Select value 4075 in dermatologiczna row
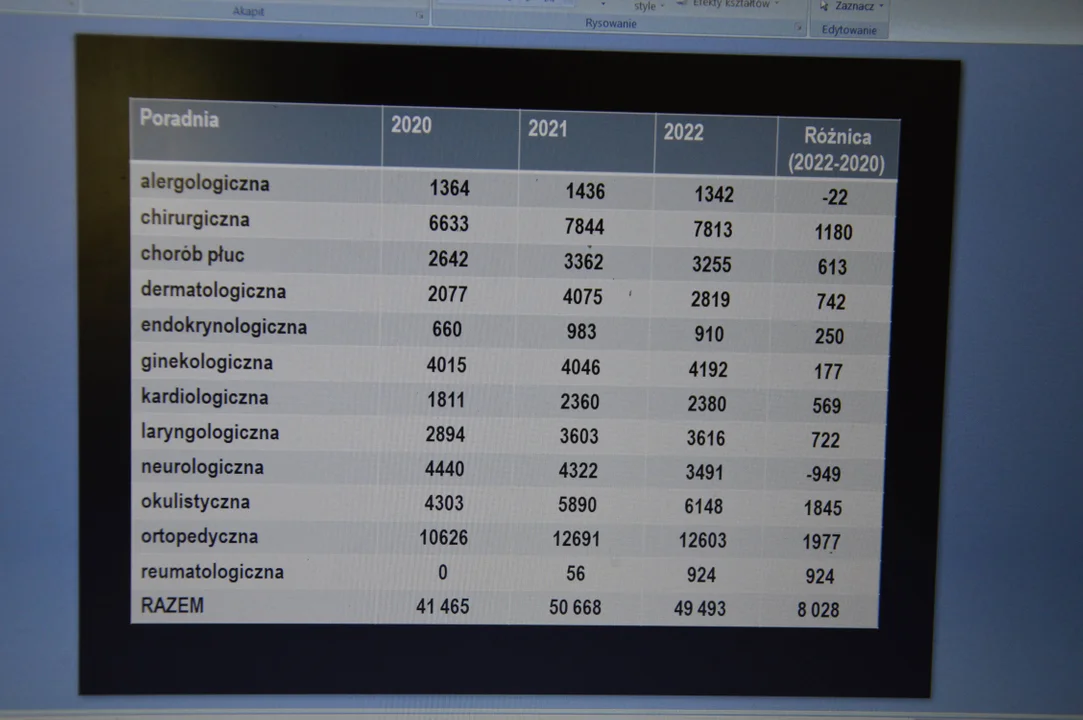Viewport: 1083px width, 720px height. (582, 297)
